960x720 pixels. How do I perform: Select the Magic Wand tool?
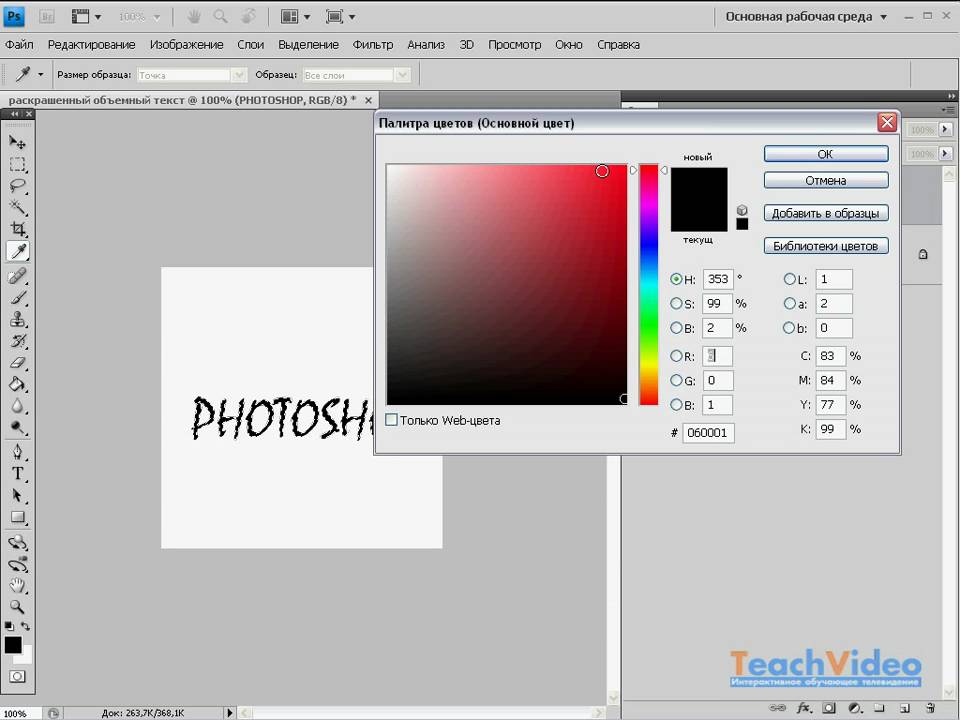coord(17,208)
